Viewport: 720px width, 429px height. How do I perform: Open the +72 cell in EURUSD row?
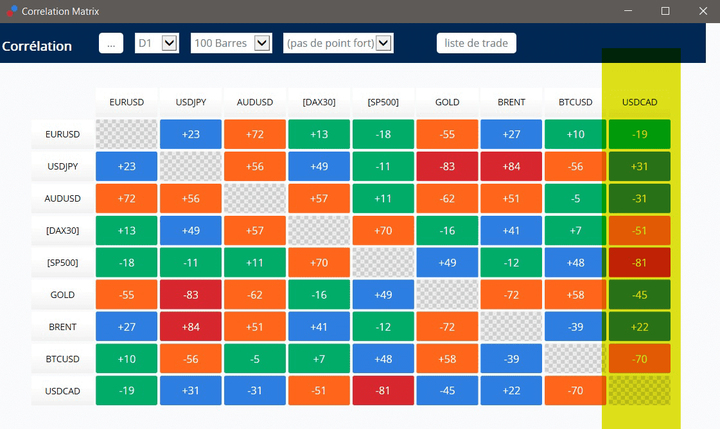[255, 134]
